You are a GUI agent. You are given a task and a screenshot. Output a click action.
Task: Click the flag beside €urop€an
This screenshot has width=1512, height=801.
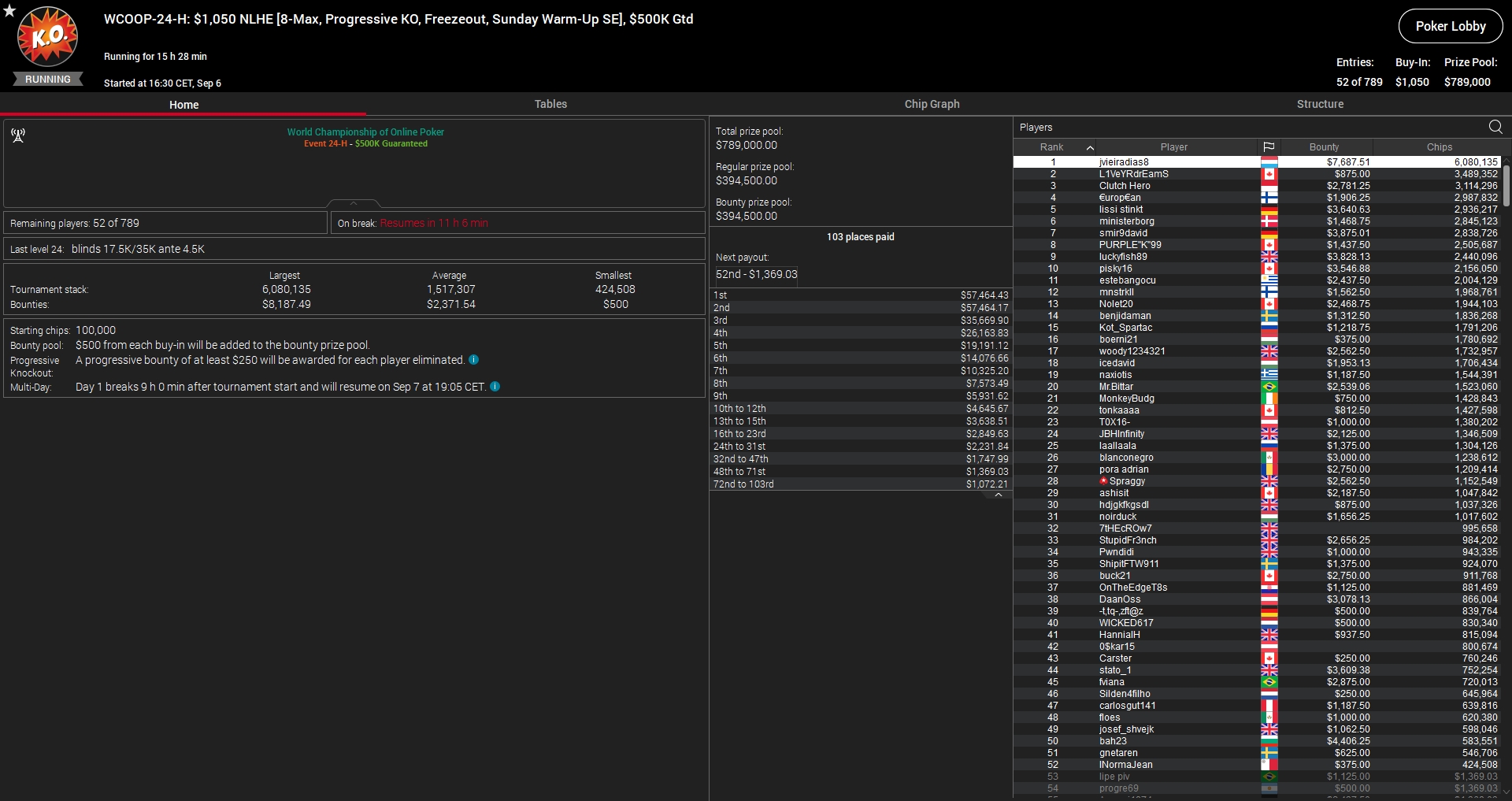click(1269, 198)
